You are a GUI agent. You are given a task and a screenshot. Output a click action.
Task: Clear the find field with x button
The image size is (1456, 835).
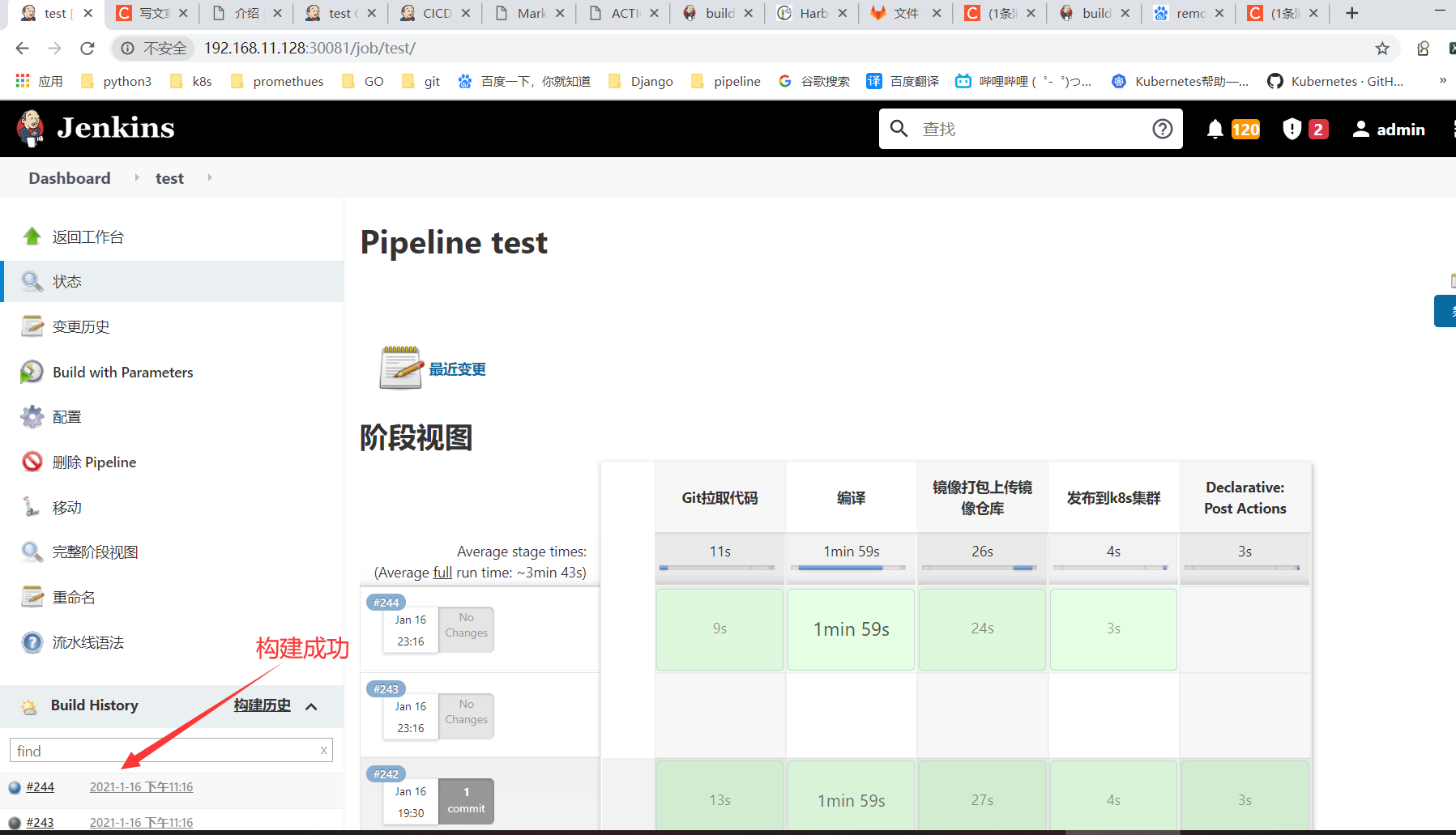point(324,751)
